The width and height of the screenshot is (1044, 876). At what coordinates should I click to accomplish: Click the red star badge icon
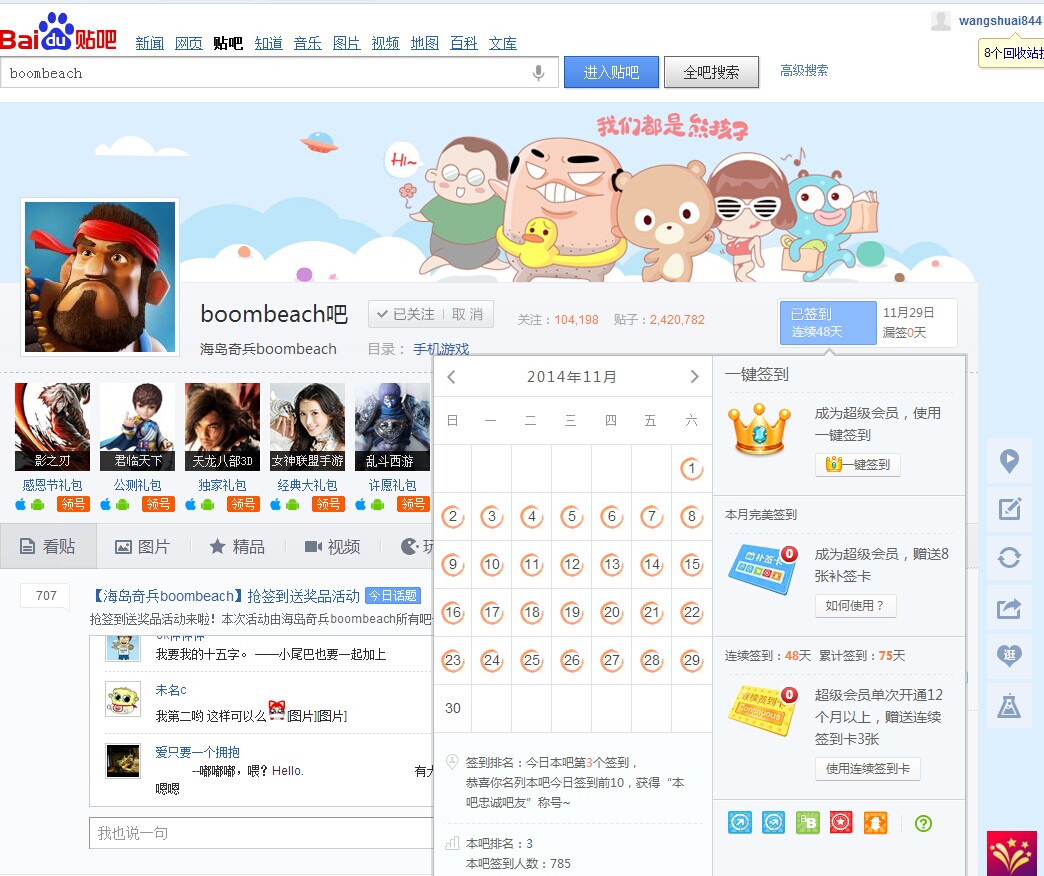point(841,823)
